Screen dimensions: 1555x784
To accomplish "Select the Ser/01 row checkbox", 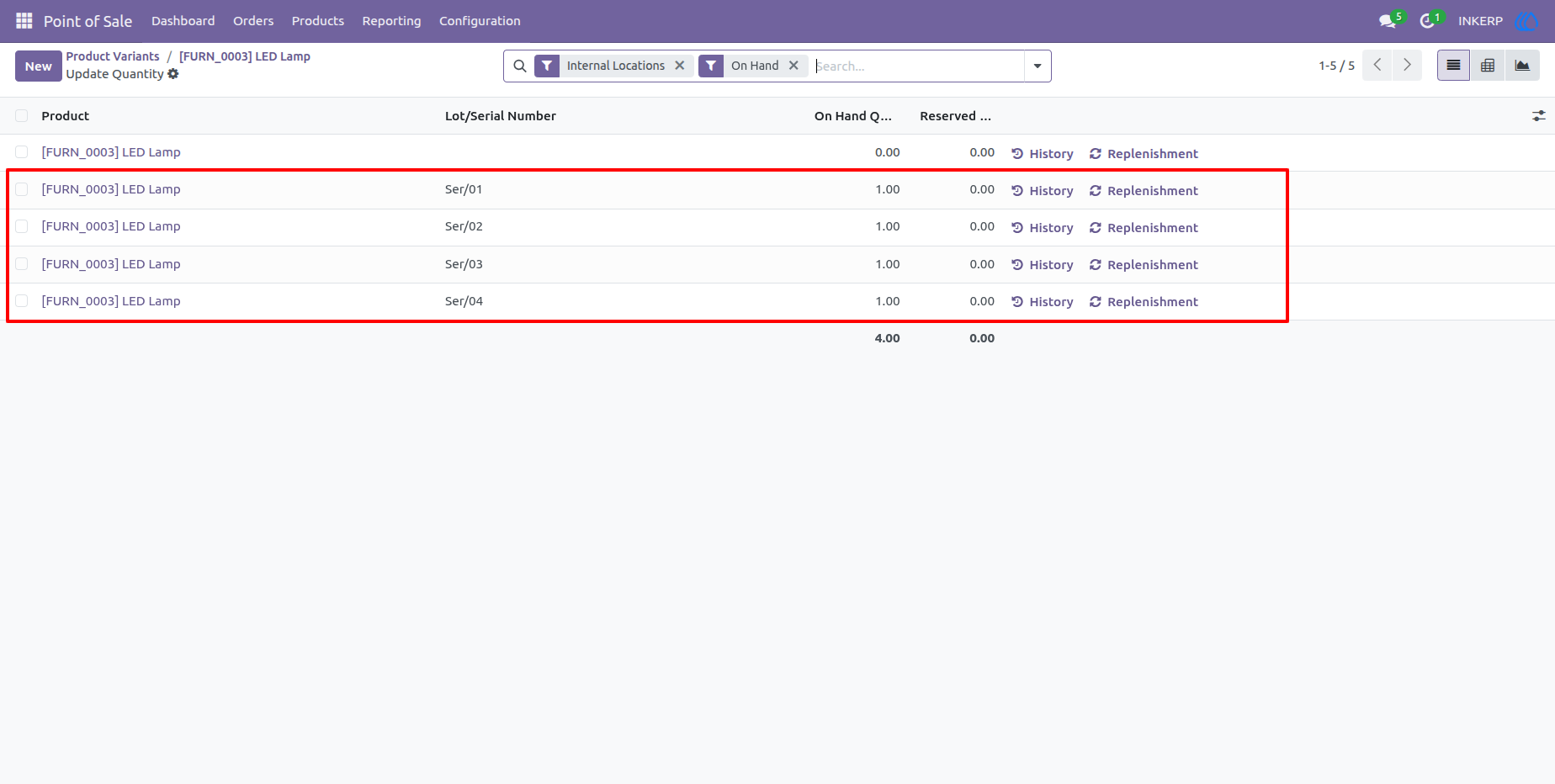I will (x=22, y=189).
